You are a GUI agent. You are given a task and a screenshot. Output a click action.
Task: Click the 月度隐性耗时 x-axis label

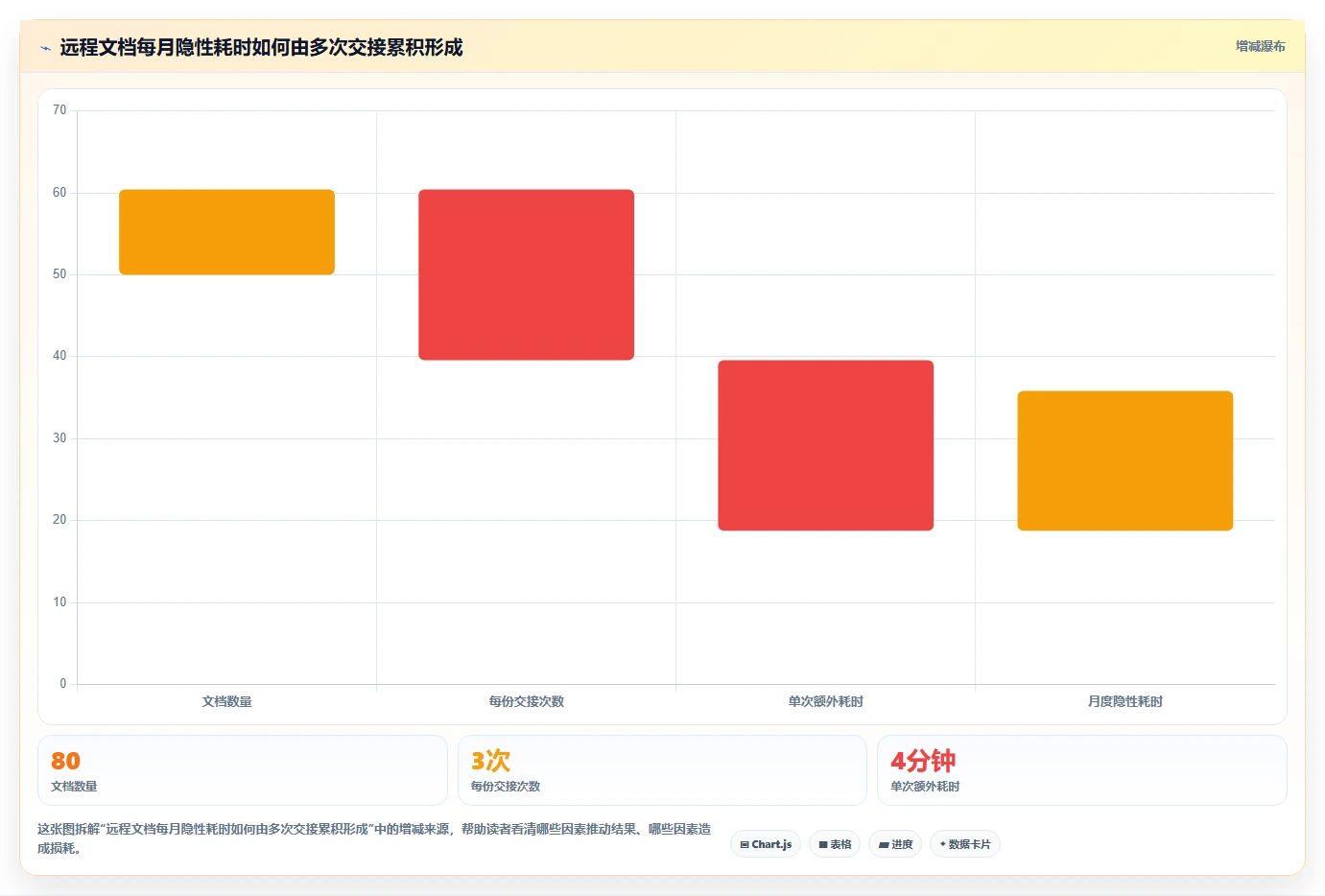1124,701
